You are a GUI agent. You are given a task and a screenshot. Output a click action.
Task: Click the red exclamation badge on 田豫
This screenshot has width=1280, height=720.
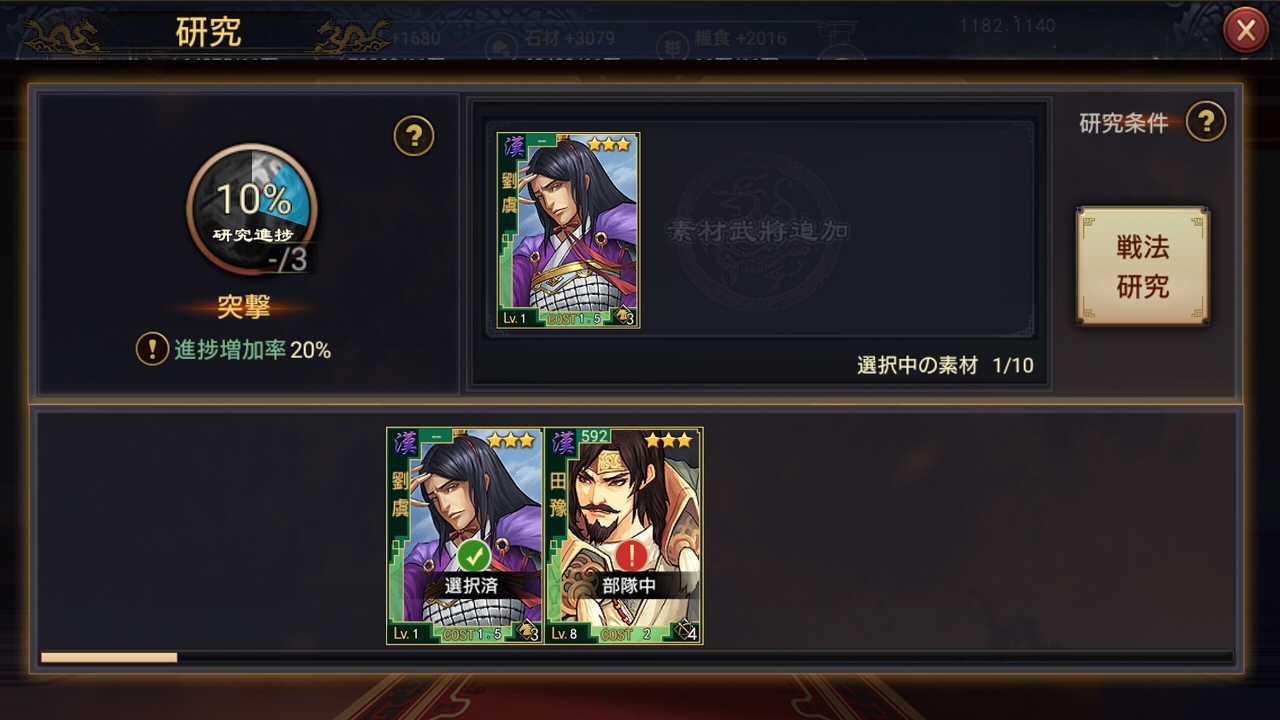point(630,555)
